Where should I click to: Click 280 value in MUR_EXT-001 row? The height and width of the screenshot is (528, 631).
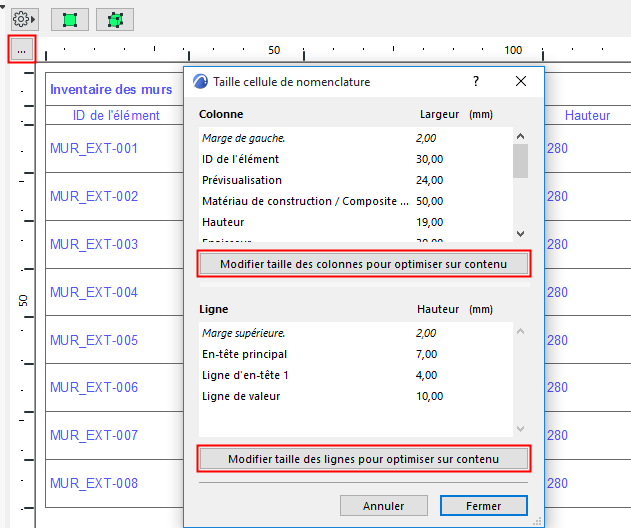click(x=557, y=148)
